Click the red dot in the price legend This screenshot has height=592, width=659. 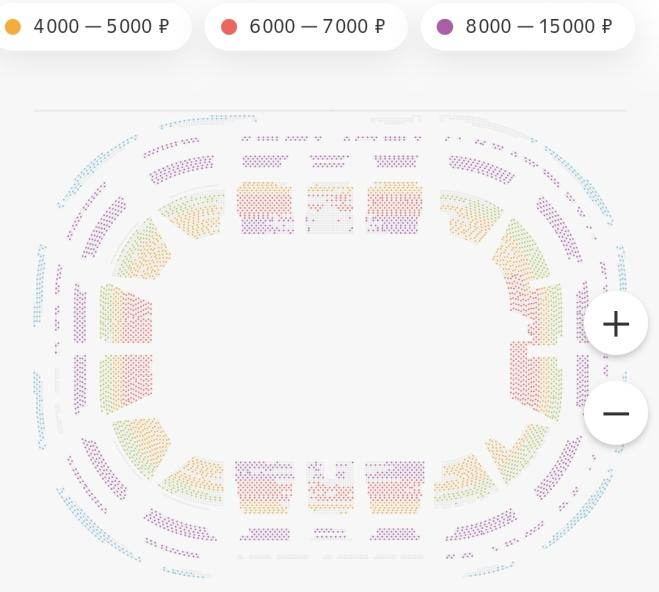229,27
